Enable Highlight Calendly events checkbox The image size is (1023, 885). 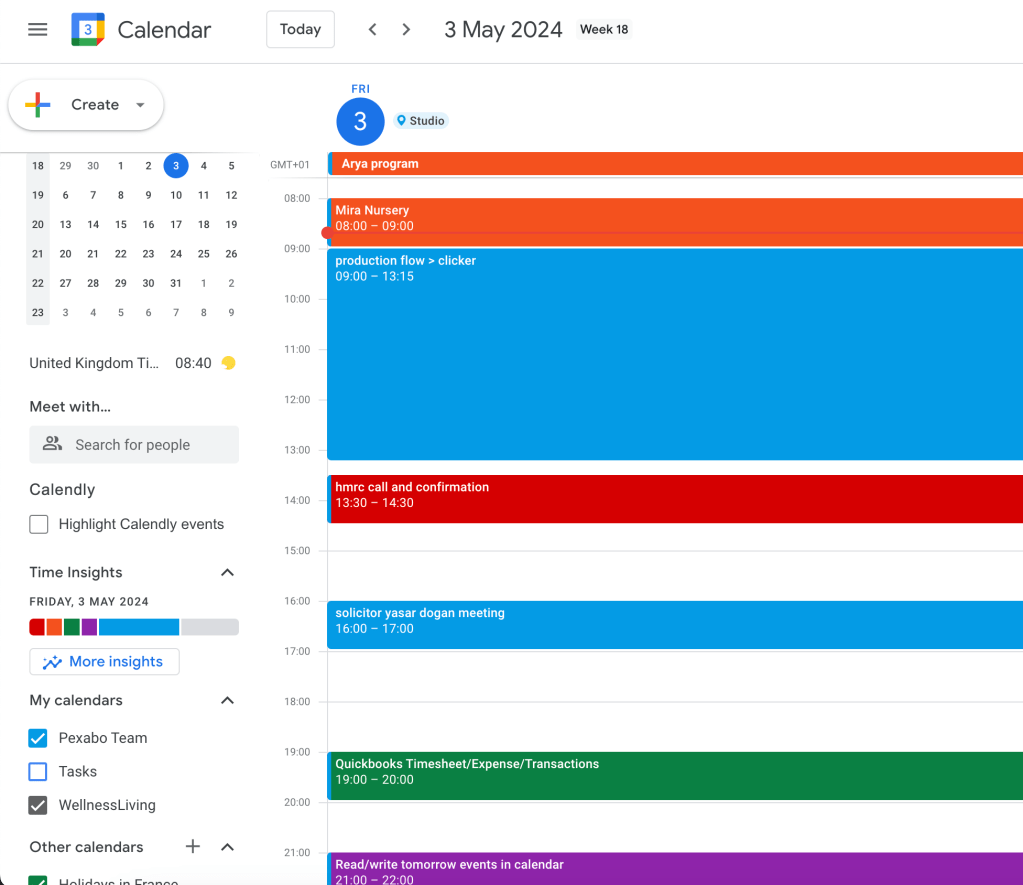point(38,524)
